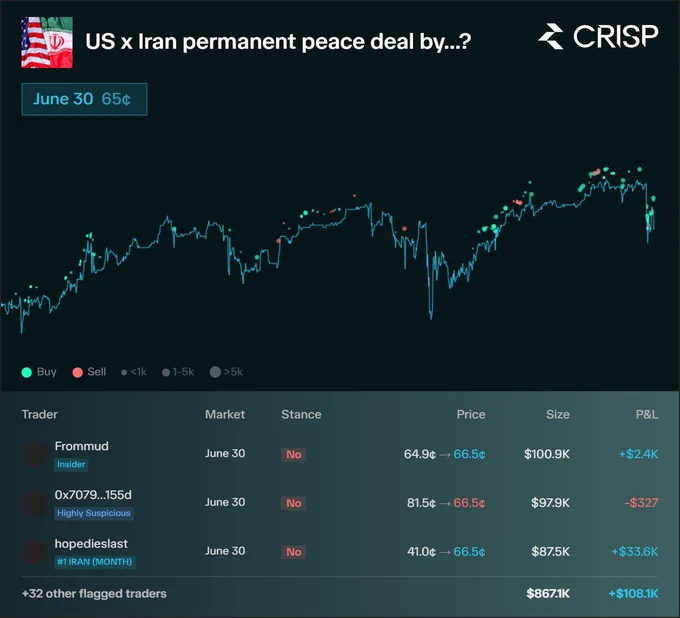Click the $867.1K total size

[x=548, y=594]
